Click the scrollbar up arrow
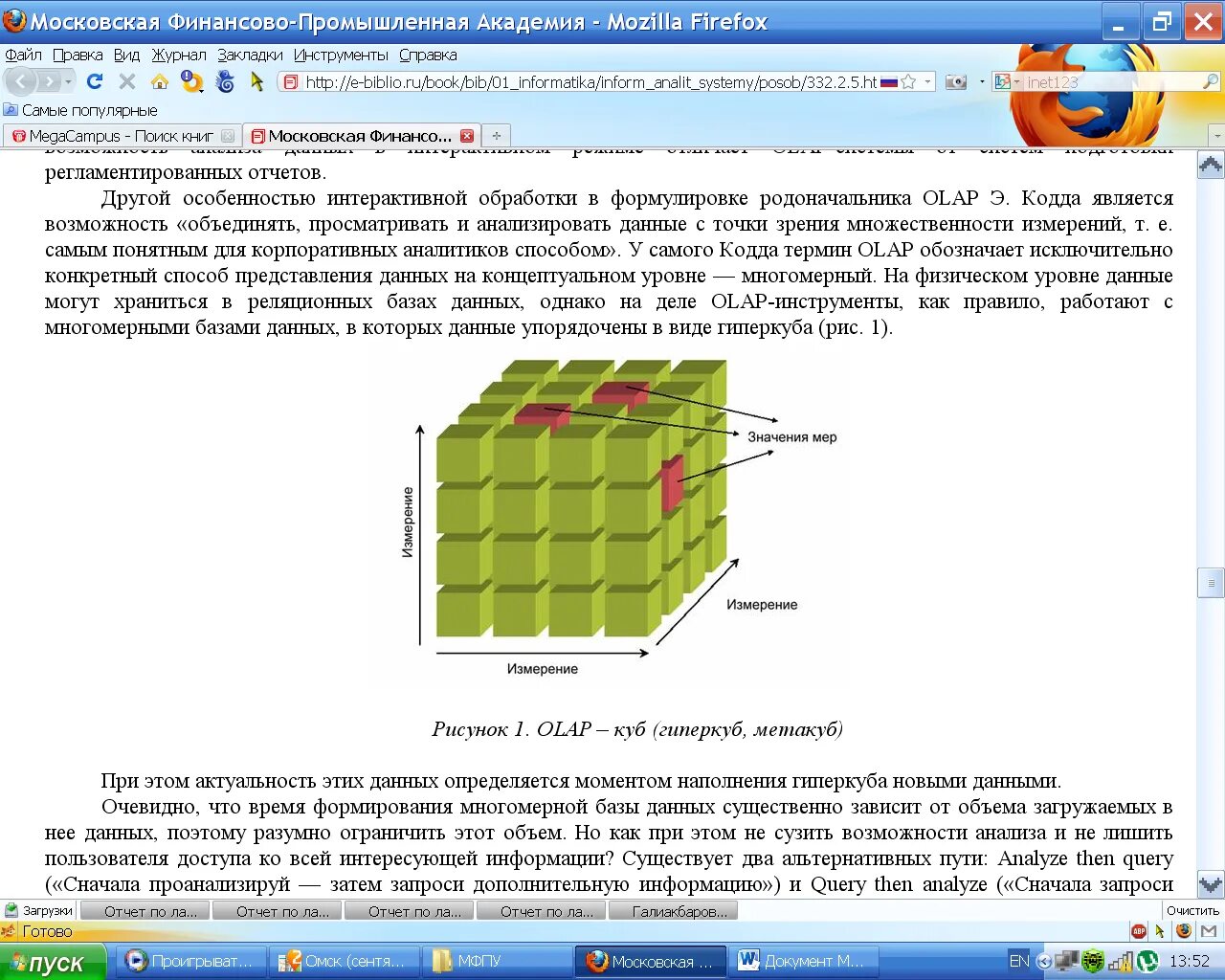 [x=1211, y=165]
